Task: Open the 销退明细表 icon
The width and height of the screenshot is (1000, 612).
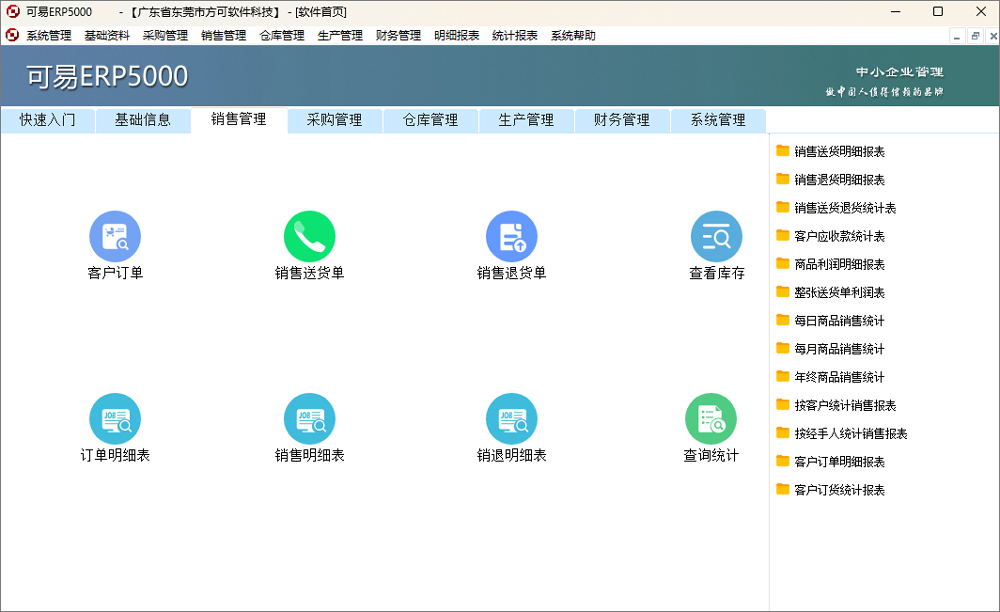Action: pyautogui.click(x=511, y=419)
